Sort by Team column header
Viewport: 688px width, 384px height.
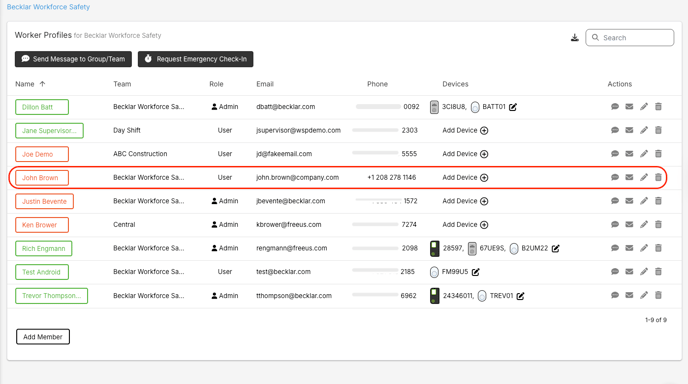coord(122,84)
